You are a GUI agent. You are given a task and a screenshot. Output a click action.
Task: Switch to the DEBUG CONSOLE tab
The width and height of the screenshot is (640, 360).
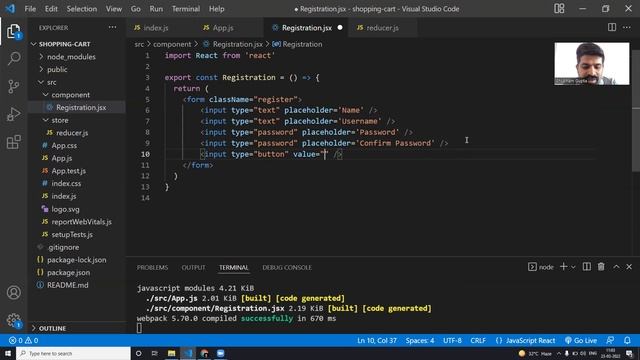[287, 267]
